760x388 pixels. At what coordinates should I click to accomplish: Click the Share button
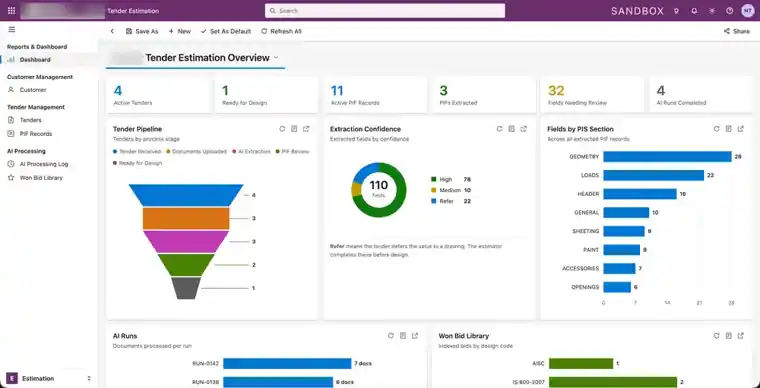(x=737, y=31)
